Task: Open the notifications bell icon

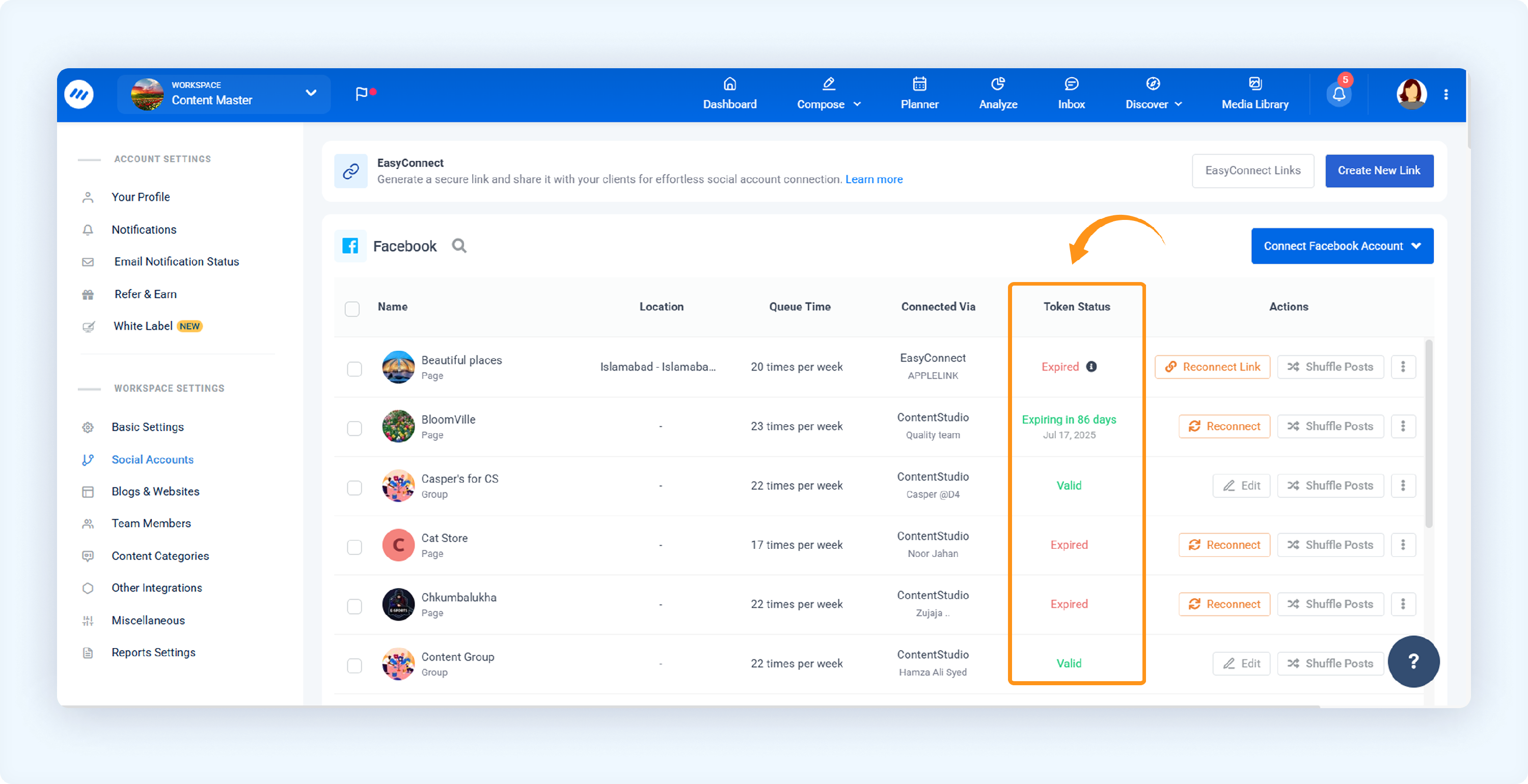Action: pyautogui.click(x=1339, y=94)
